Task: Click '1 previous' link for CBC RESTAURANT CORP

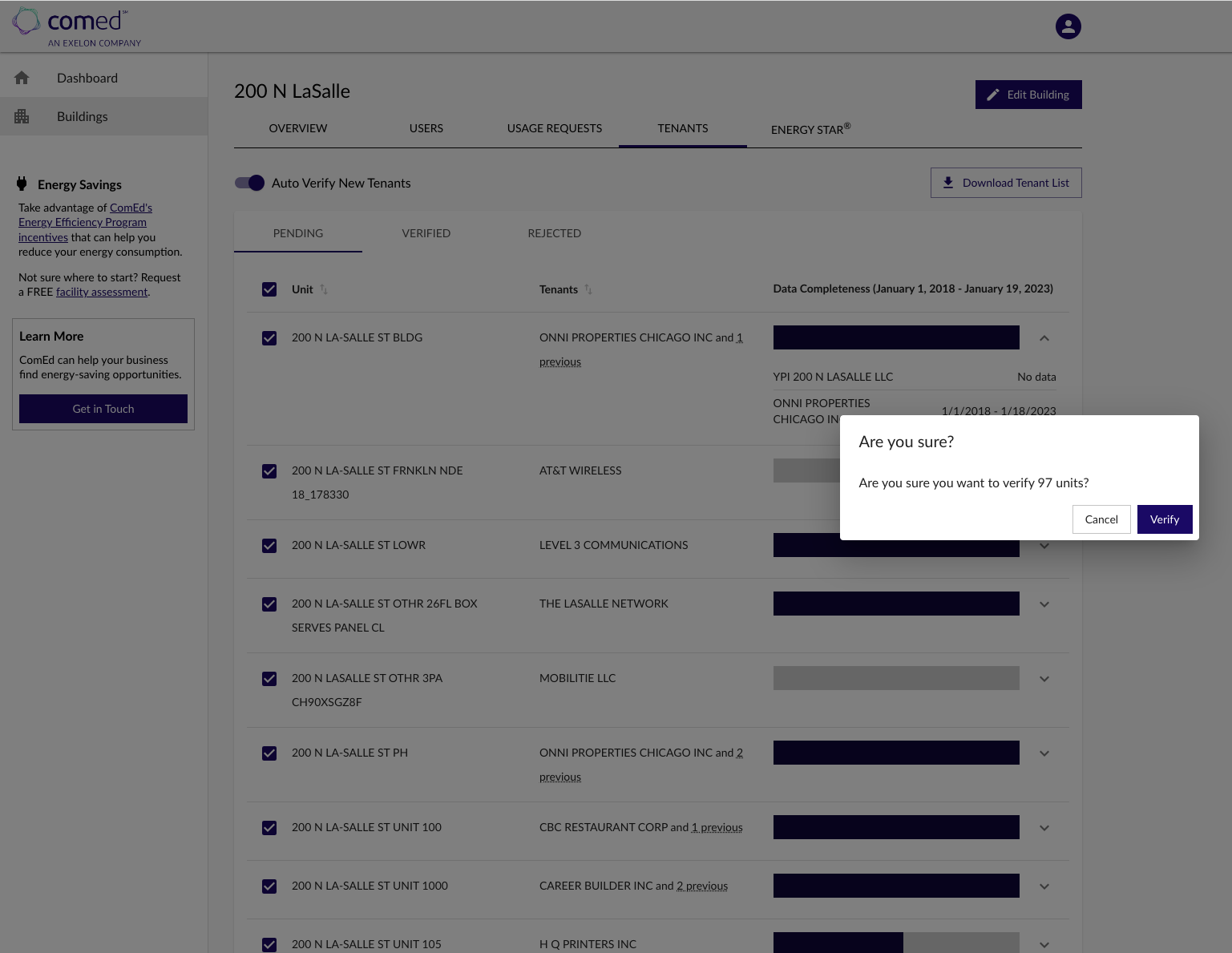Action: point(717,827)
